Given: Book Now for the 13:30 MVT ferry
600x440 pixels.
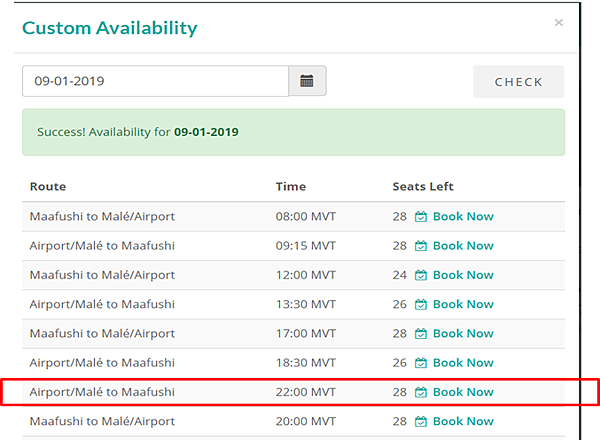Looking at the screenshot, I should point(463,304).
